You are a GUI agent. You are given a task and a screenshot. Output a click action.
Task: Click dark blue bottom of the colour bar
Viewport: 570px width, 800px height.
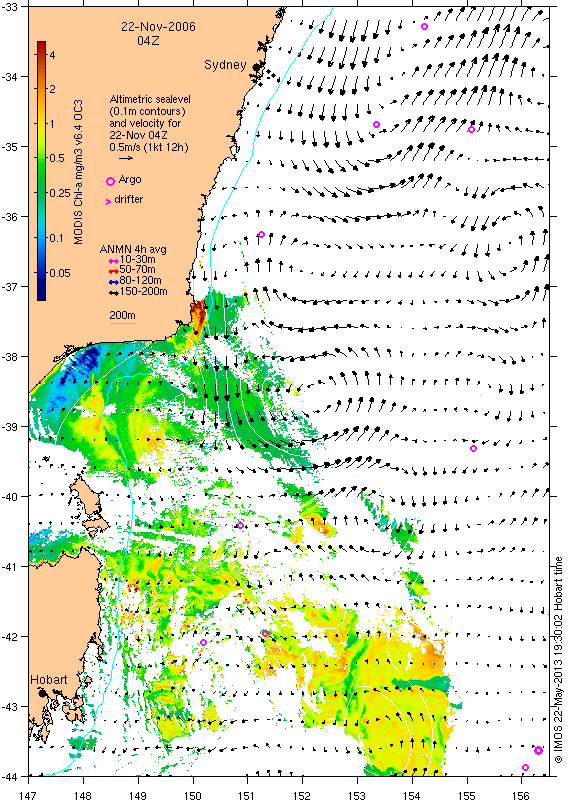point(41,295)
